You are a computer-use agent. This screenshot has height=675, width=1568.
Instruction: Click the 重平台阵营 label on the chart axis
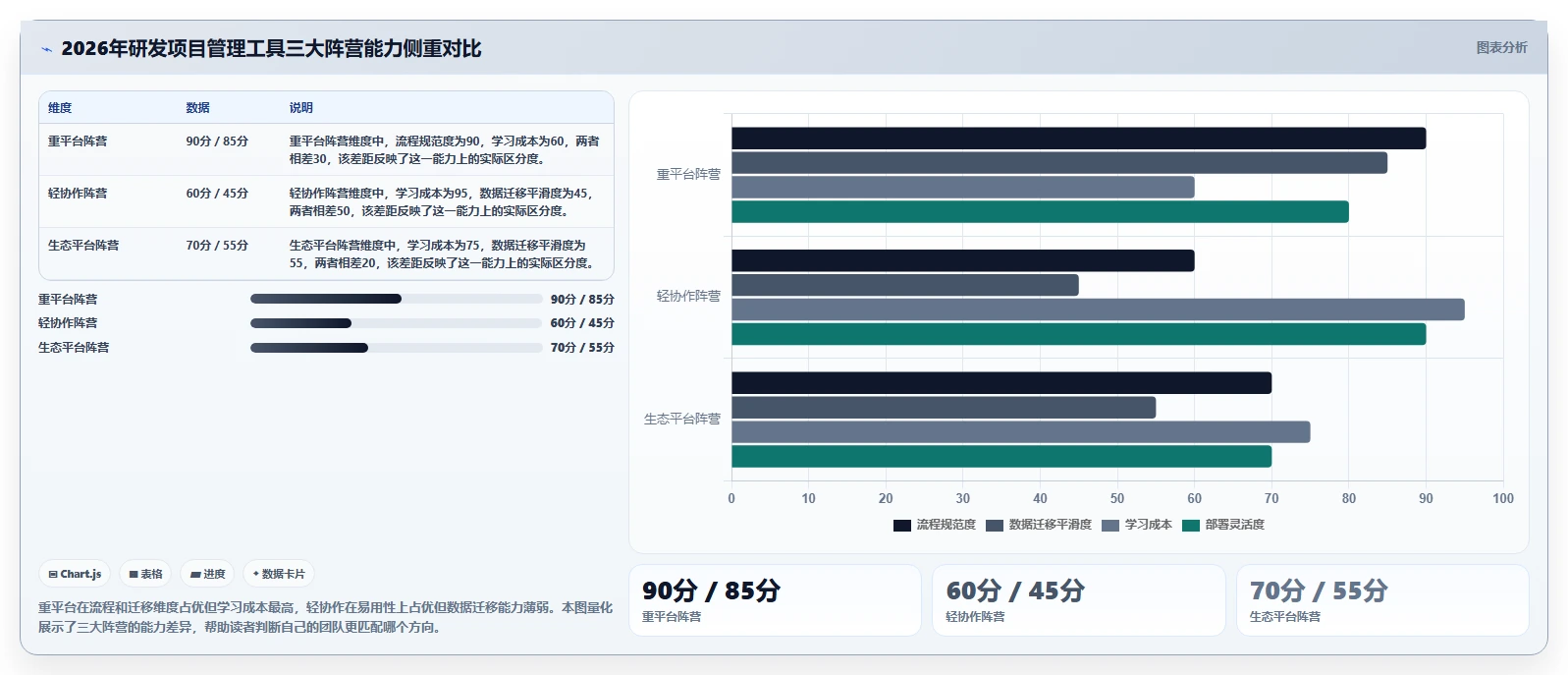coord(688,175)
